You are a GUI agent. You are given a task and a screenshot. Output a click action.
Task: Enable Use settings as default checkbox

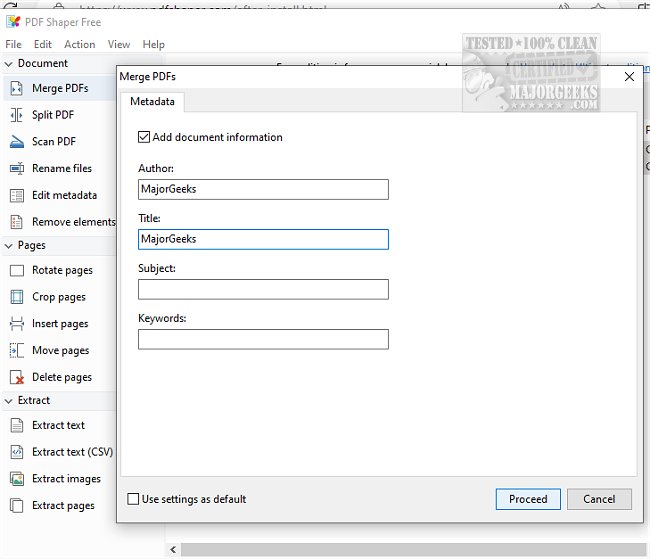(x=133, y=499)
